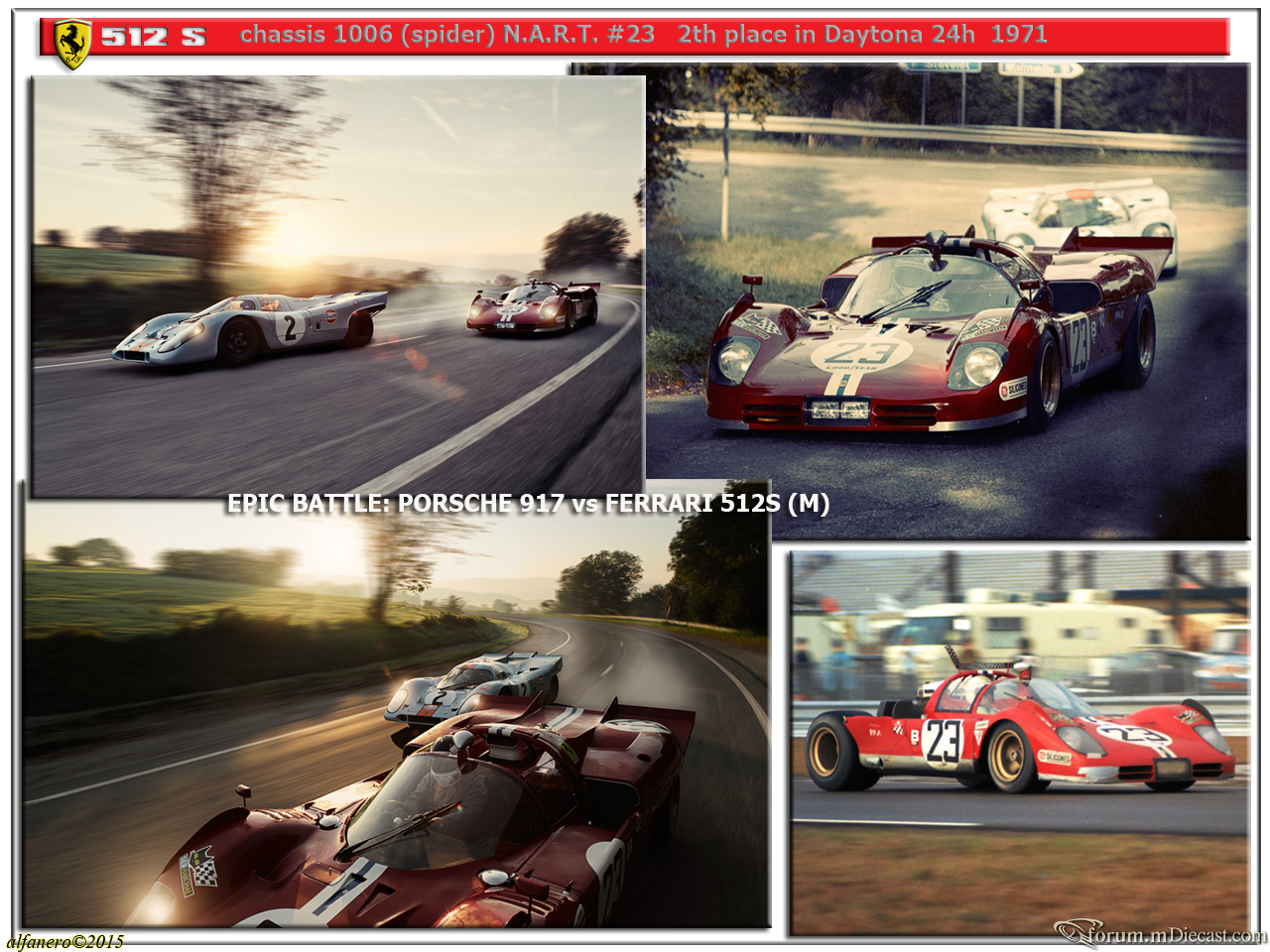This screenshot has width=1270, height=952.
Task: Click the 'chassis 1006 (spider) N.A.R.T. #23' heading
Action: (x=447, y=35)
